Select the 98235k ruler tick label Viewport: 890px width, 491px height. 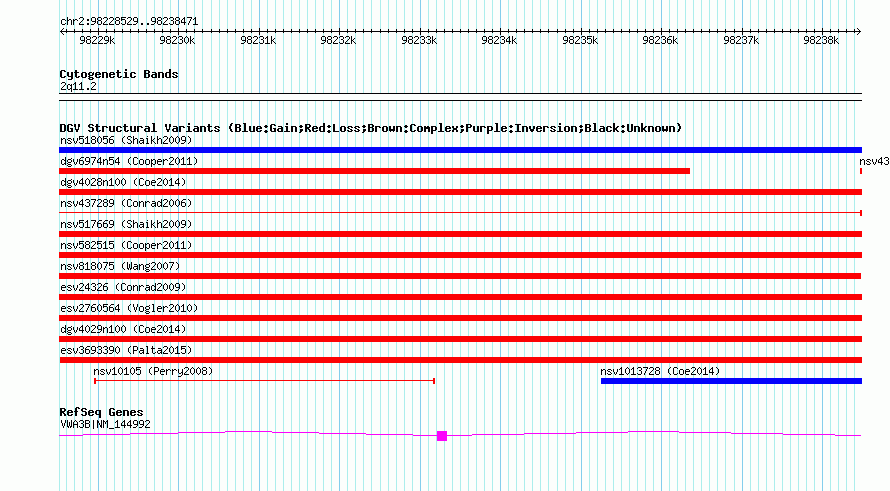click(580, 40)
